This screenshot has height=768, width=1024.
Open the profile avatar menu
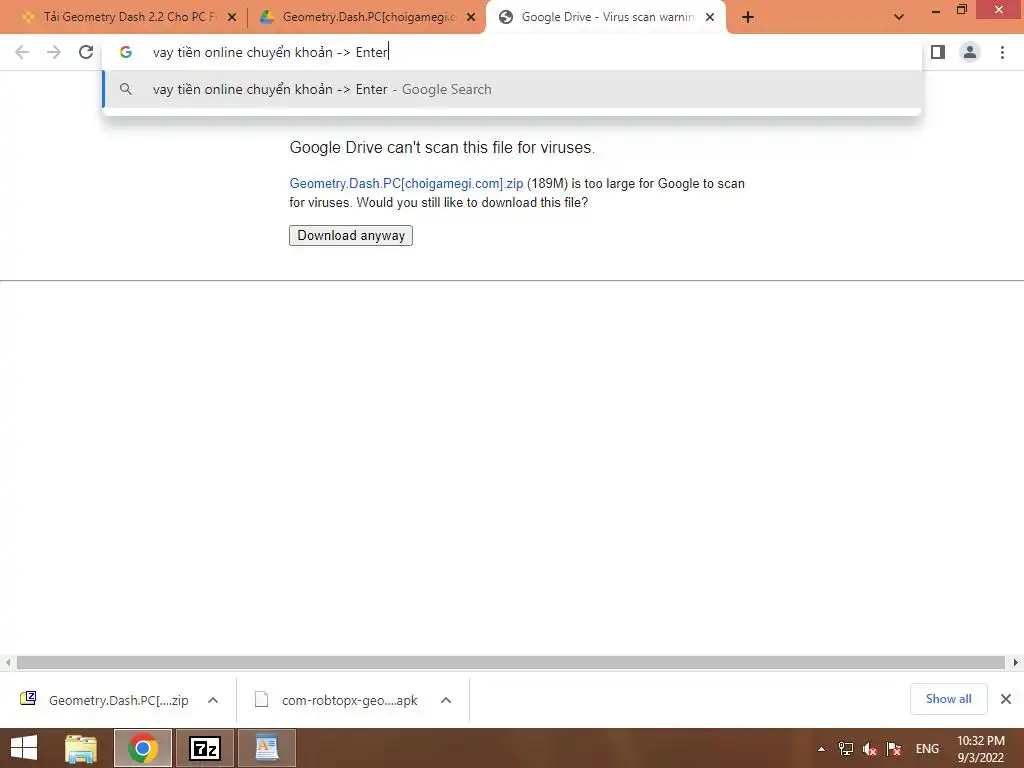coord(970,52)
